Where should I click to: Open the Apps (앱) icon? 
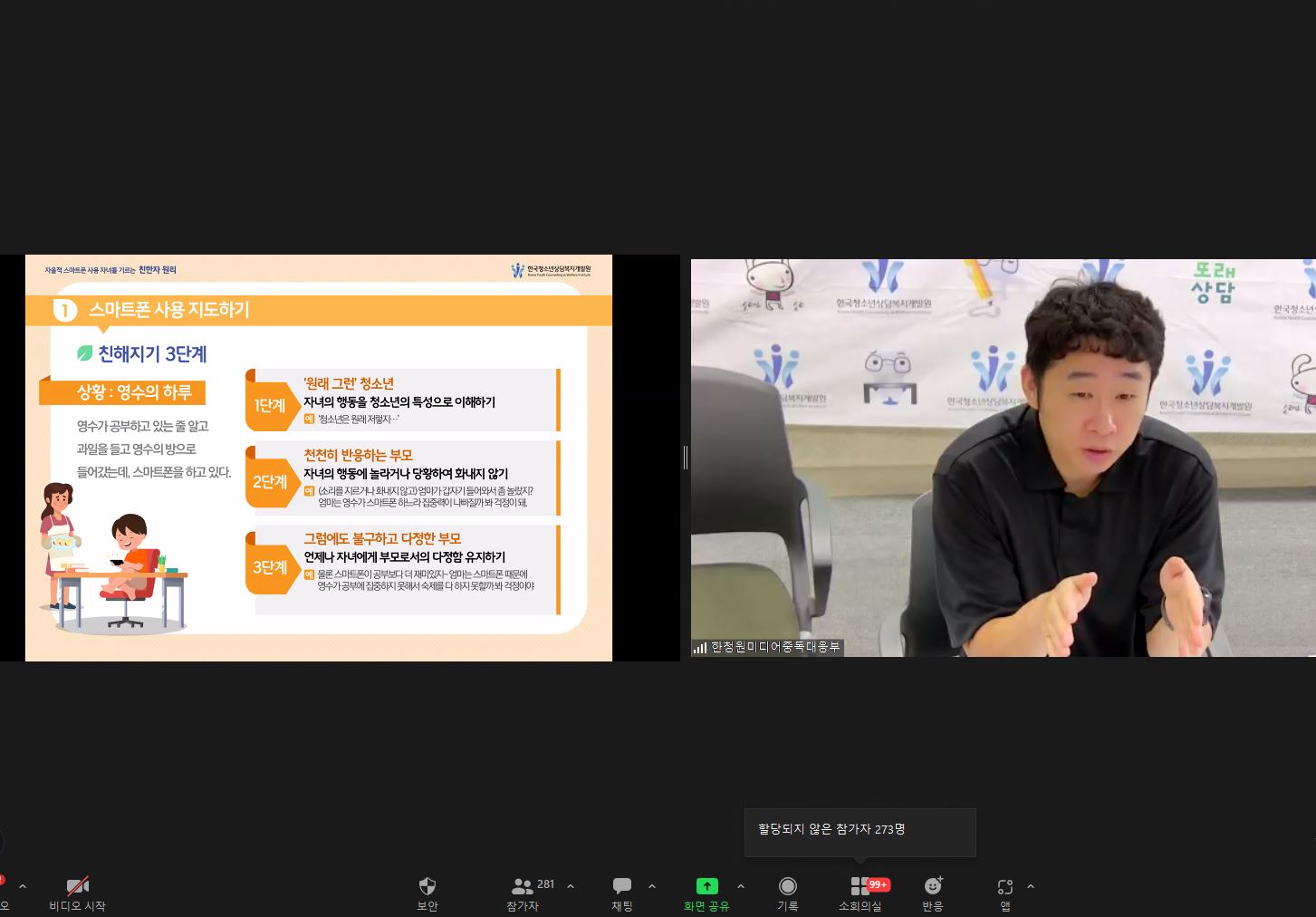pos(1004,887)
